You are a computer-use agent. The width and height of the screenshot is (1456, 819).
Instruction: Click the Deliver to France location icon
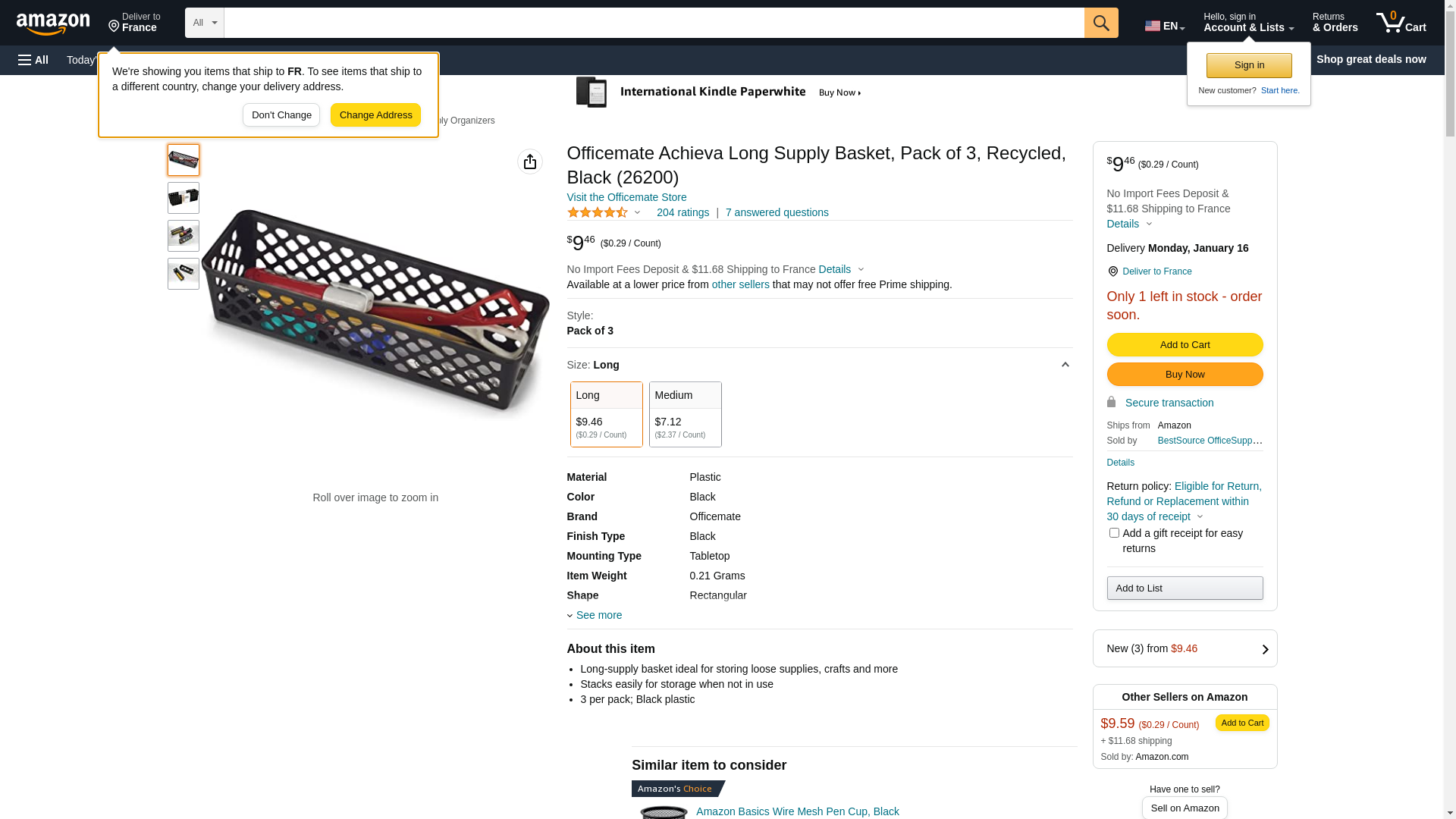coord(1112,271)
